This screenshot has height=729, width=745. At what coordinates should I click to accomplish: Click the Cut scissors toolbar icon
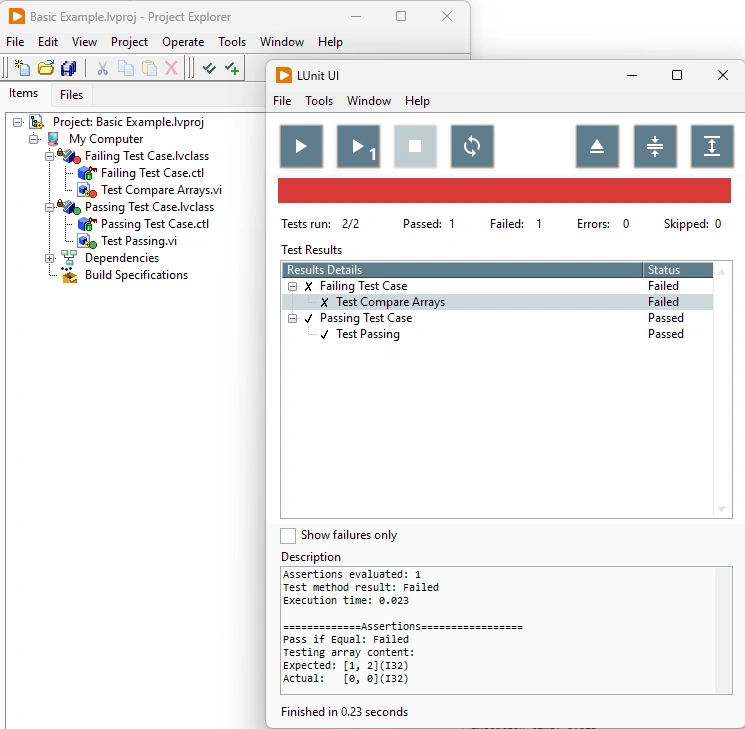coord(102,68)
